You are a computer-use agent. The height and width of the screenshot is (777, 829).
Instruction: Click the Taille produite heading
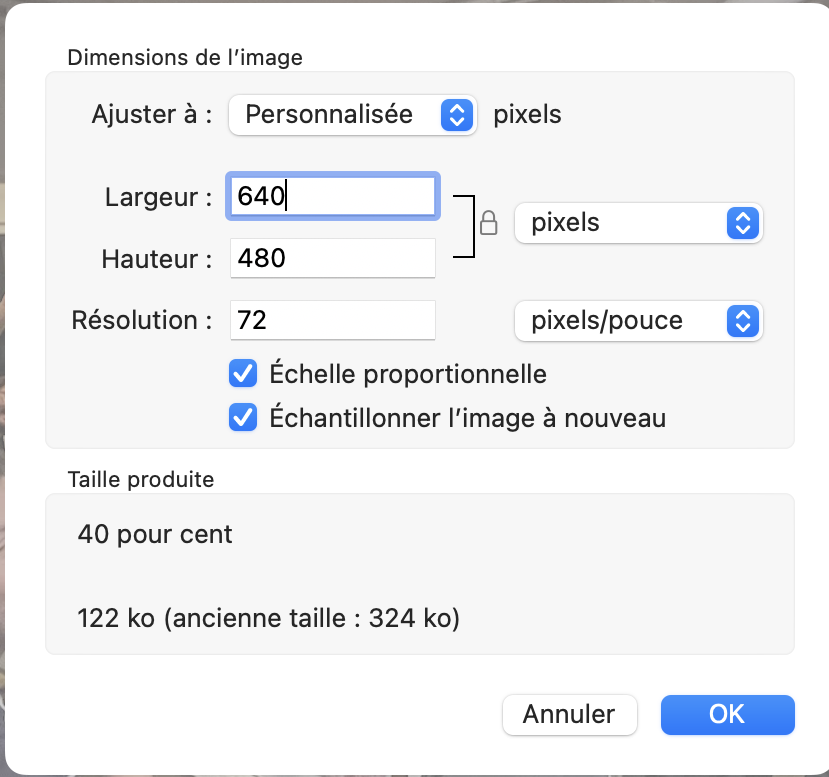point(140,479)
